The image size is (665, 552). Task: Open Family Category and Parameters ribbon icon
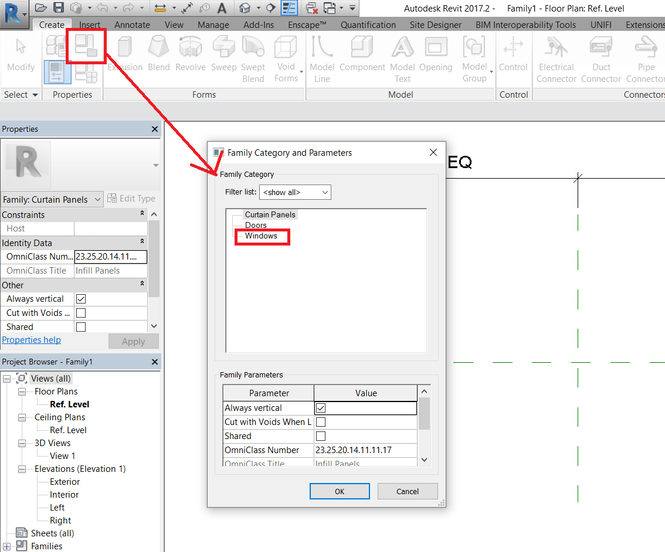86,46
